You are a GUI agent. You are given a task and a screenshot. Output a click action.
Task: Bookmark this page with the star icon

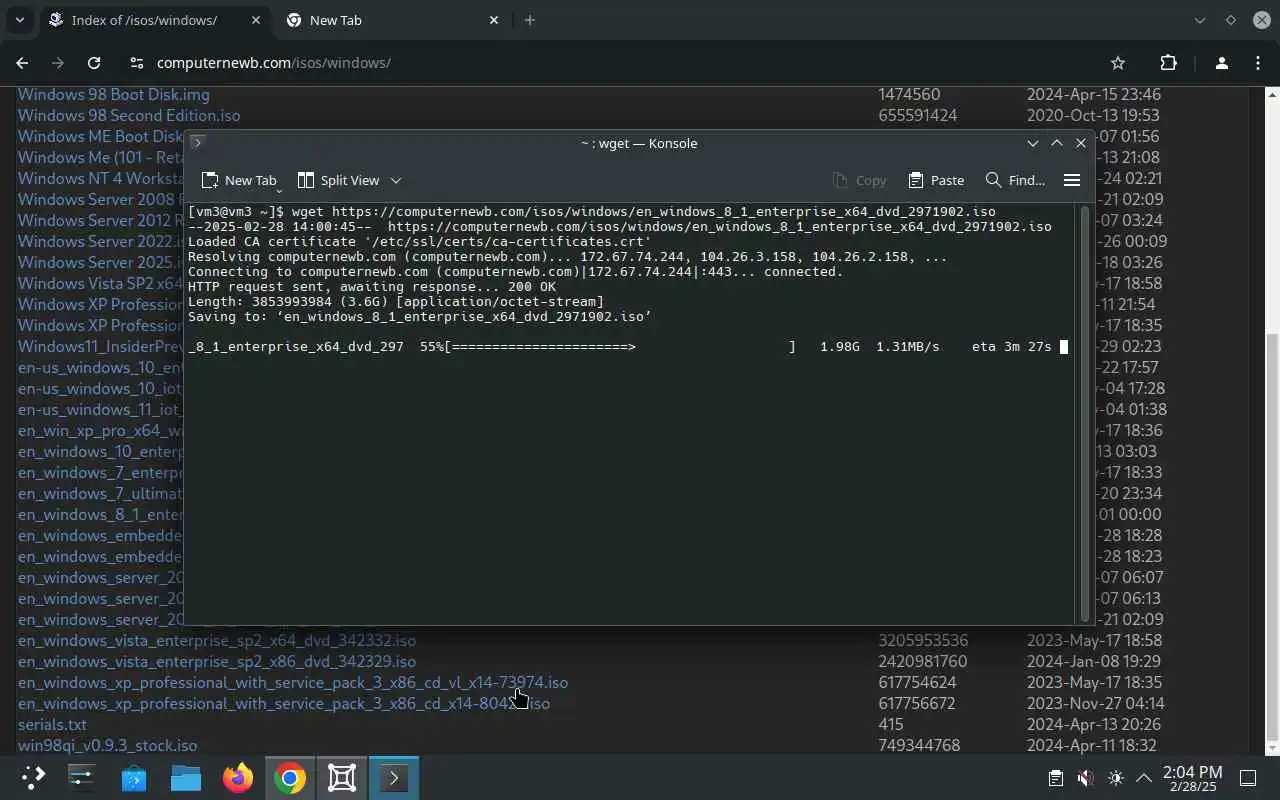(1118, 63)
